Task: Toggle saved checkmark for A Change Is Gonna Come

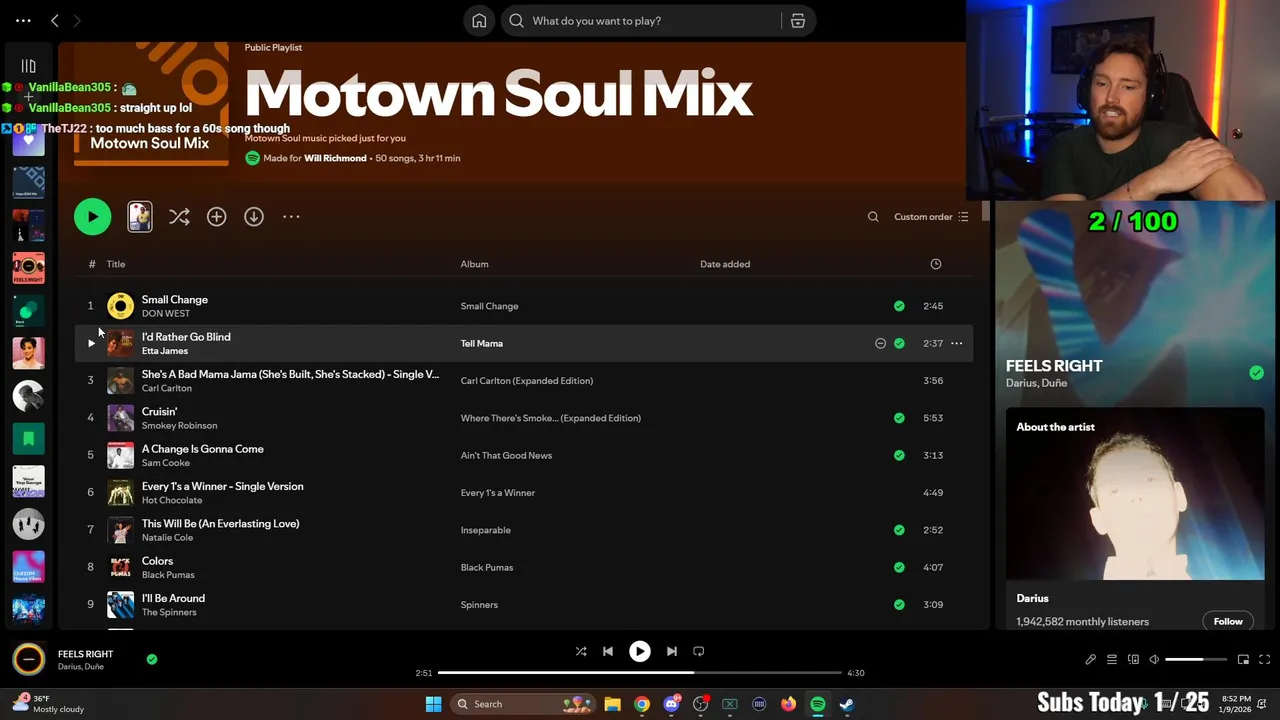Action: [899, 455]
